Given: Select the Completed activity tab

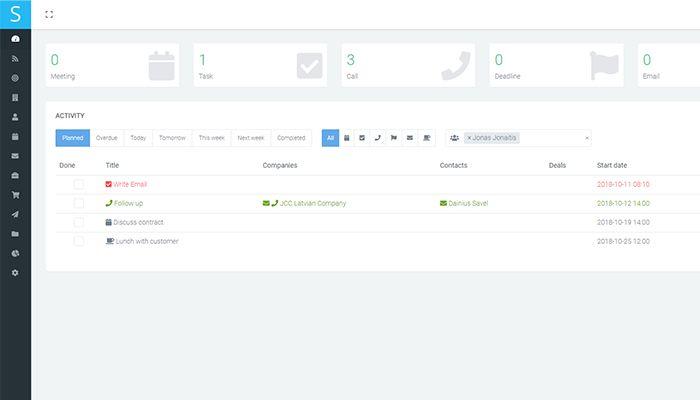Looking at the screenshot, I should (x=291, y=138).
